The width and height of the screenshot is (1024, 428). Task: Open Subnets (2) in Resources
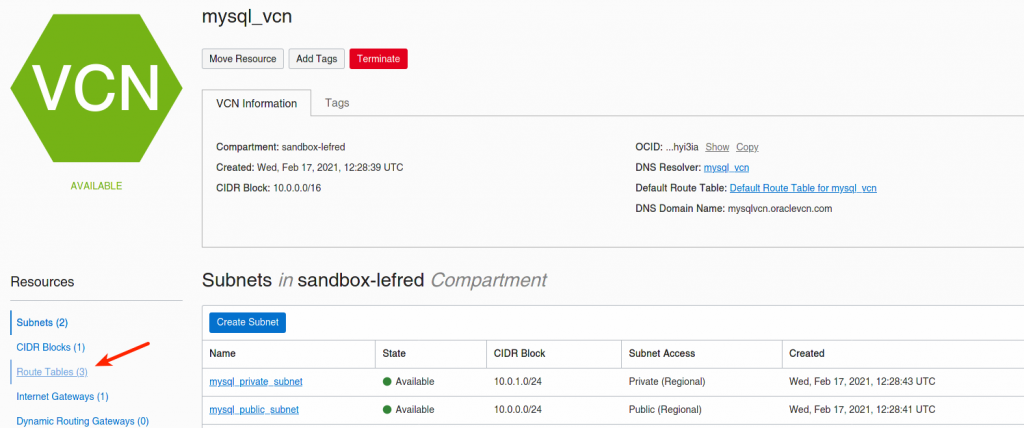pos(42,322)
